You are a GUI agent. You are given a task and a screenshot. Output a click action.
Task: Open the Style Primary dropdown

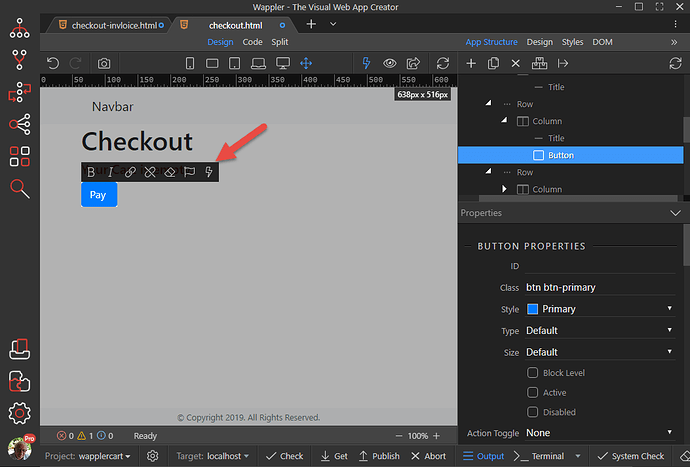point(600,309)
